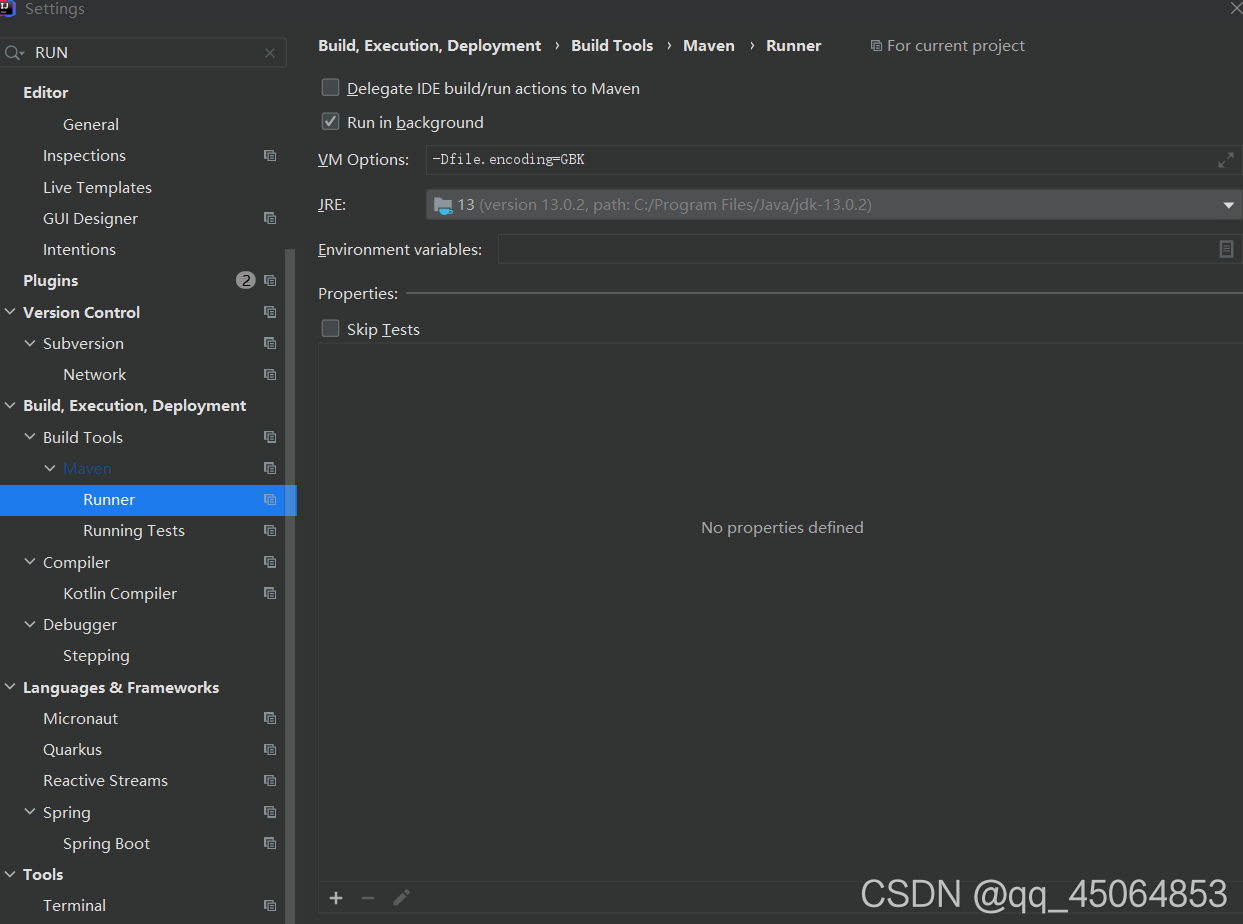The width and height of the screenshot is (1243, 924).
Task: Click the project-level icon beside GUI Designer
Action: pos(270,218)
